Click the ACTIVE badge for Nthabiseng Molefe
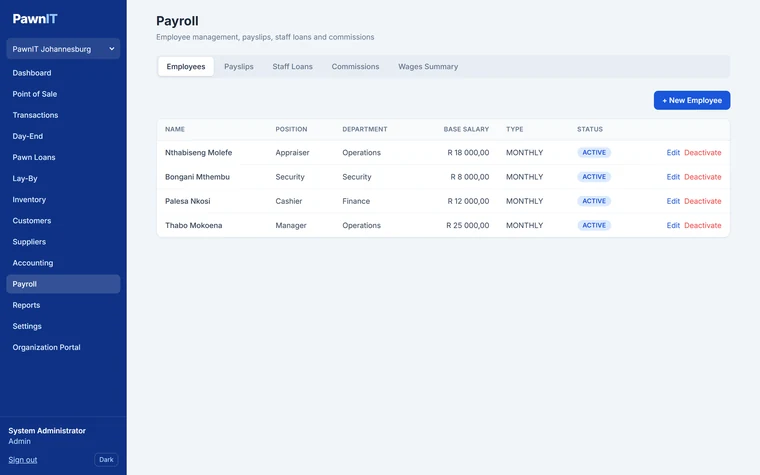This screenshot has width=760, height=475. (594, 153)
